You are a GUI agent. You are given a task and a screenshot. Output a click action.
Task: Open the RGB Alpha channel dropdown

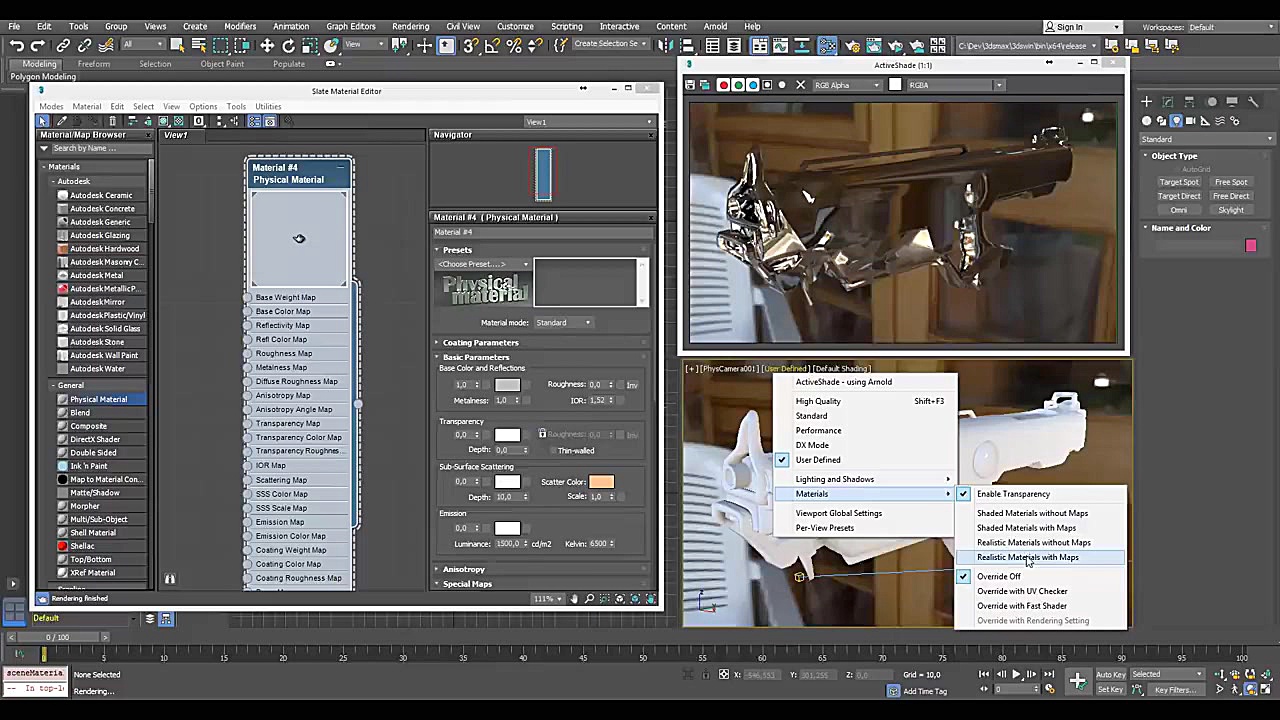[847, 85]
